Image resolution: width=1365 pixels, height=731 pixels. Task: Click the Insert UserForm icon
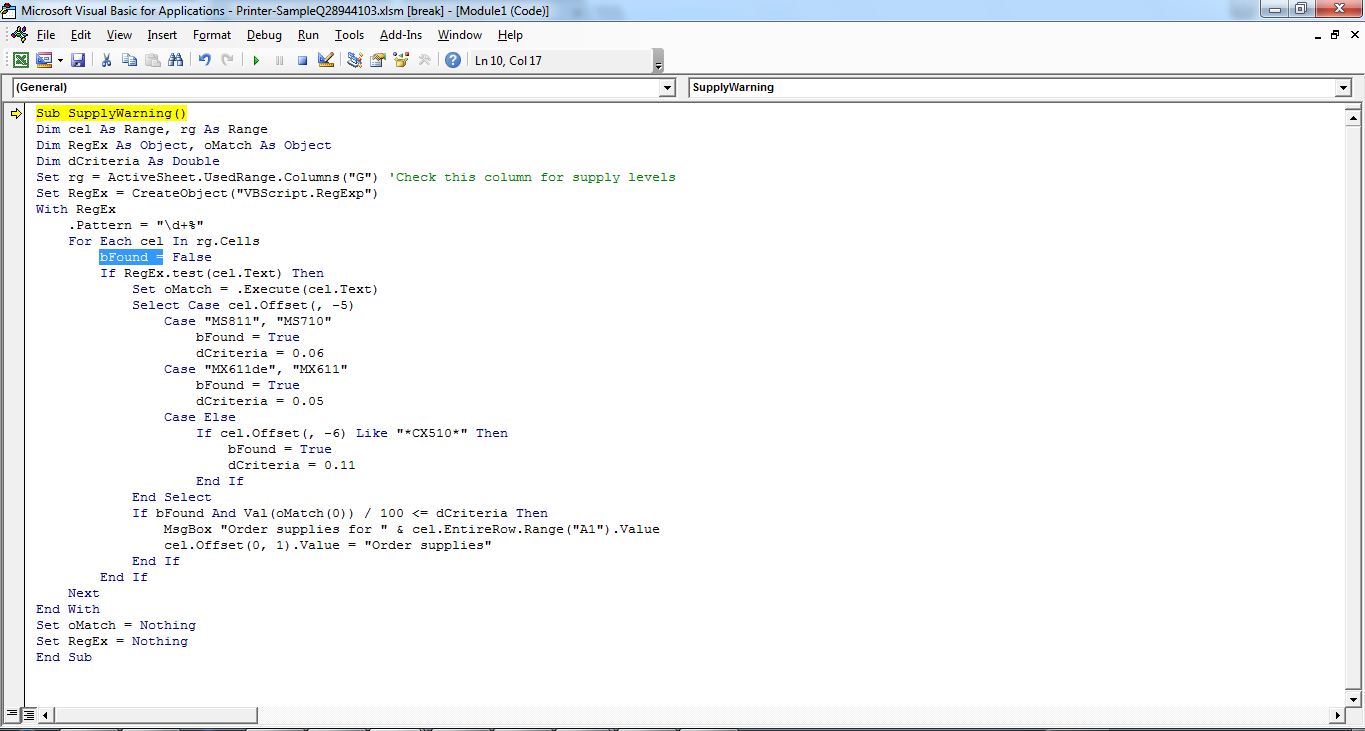(43, 60)
